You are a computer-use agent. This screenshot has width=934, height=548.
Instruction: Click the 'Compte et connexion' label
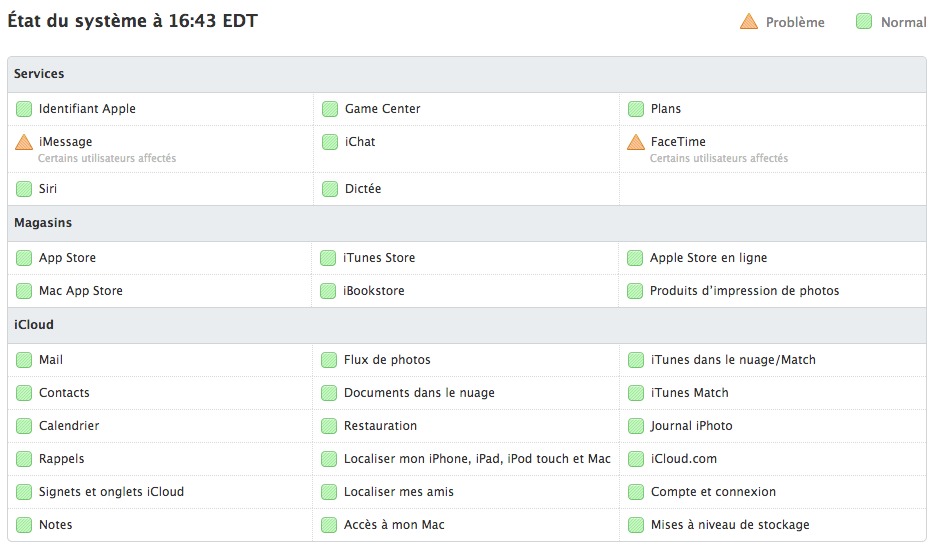pyautogui.click(x=713, y=492)
